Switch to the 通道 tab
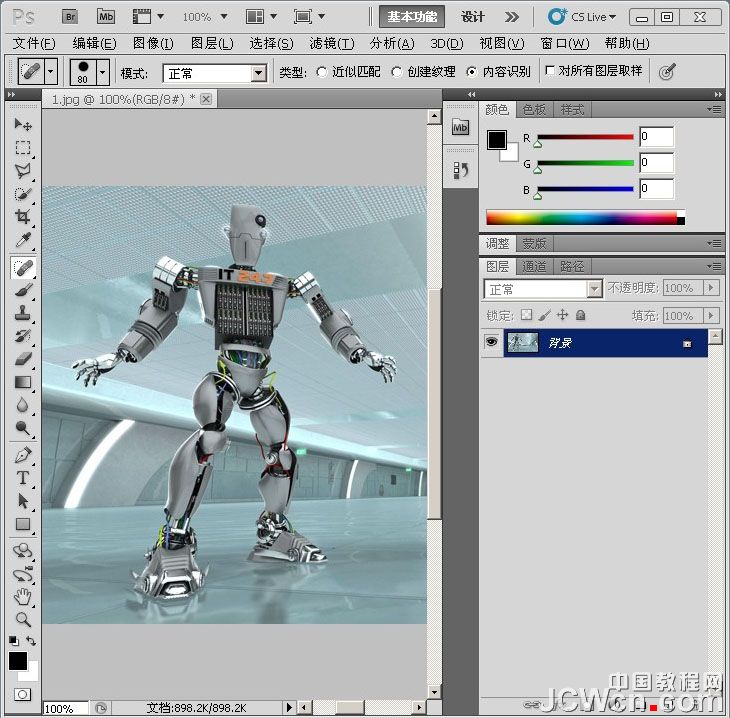 pos(534,266)
